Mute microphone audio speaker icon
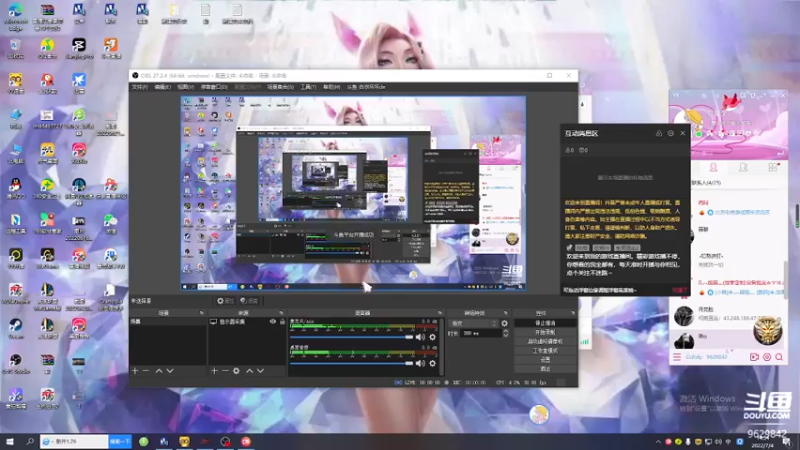 (420, 337)
